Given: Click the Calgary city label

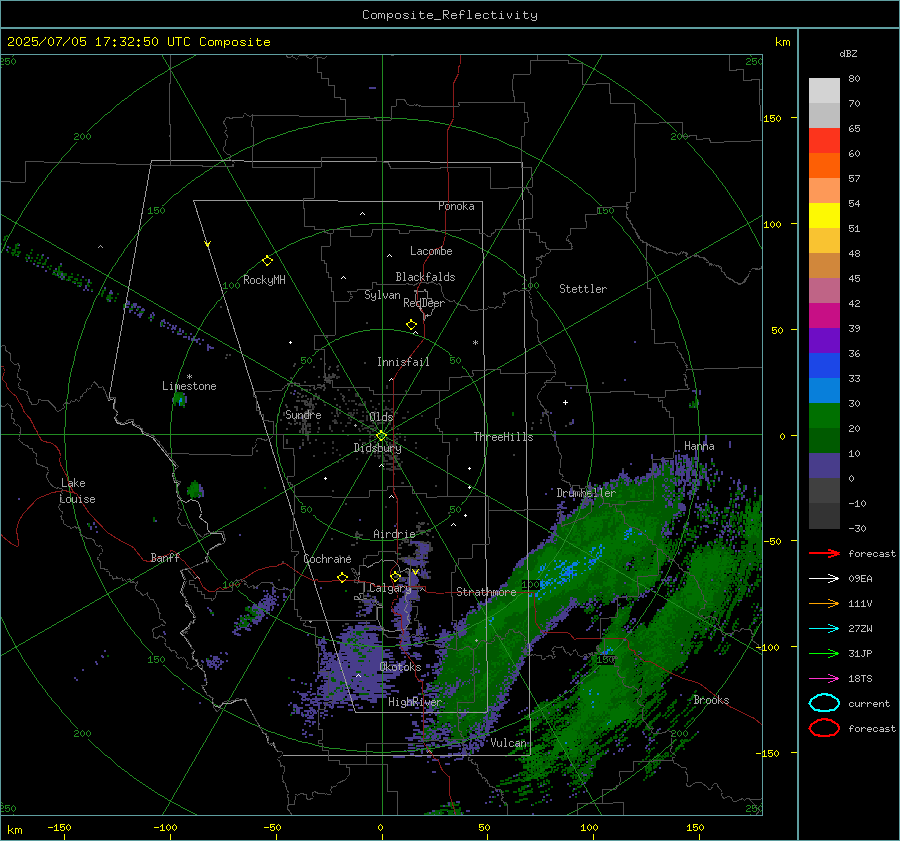Looking at the screenshot, I should 390,588.
